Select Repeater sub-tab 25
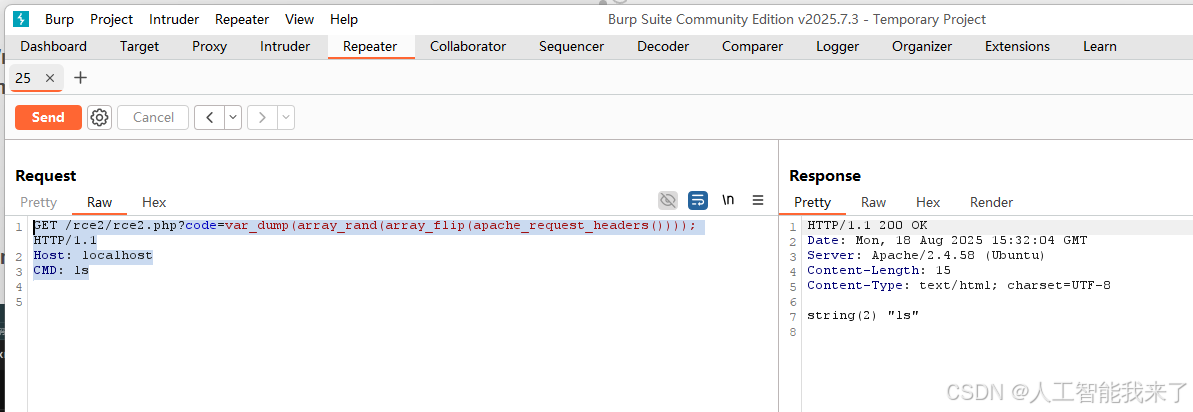Screen dimensions: 1193x412 pos(23,78)
